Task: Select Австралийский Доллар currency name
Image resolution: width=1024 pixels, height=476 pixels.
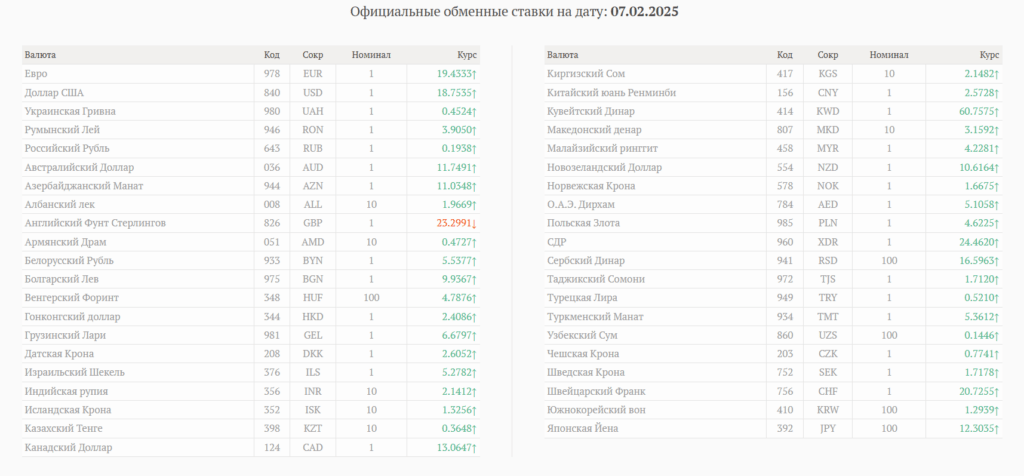Action: coord(80,167)
